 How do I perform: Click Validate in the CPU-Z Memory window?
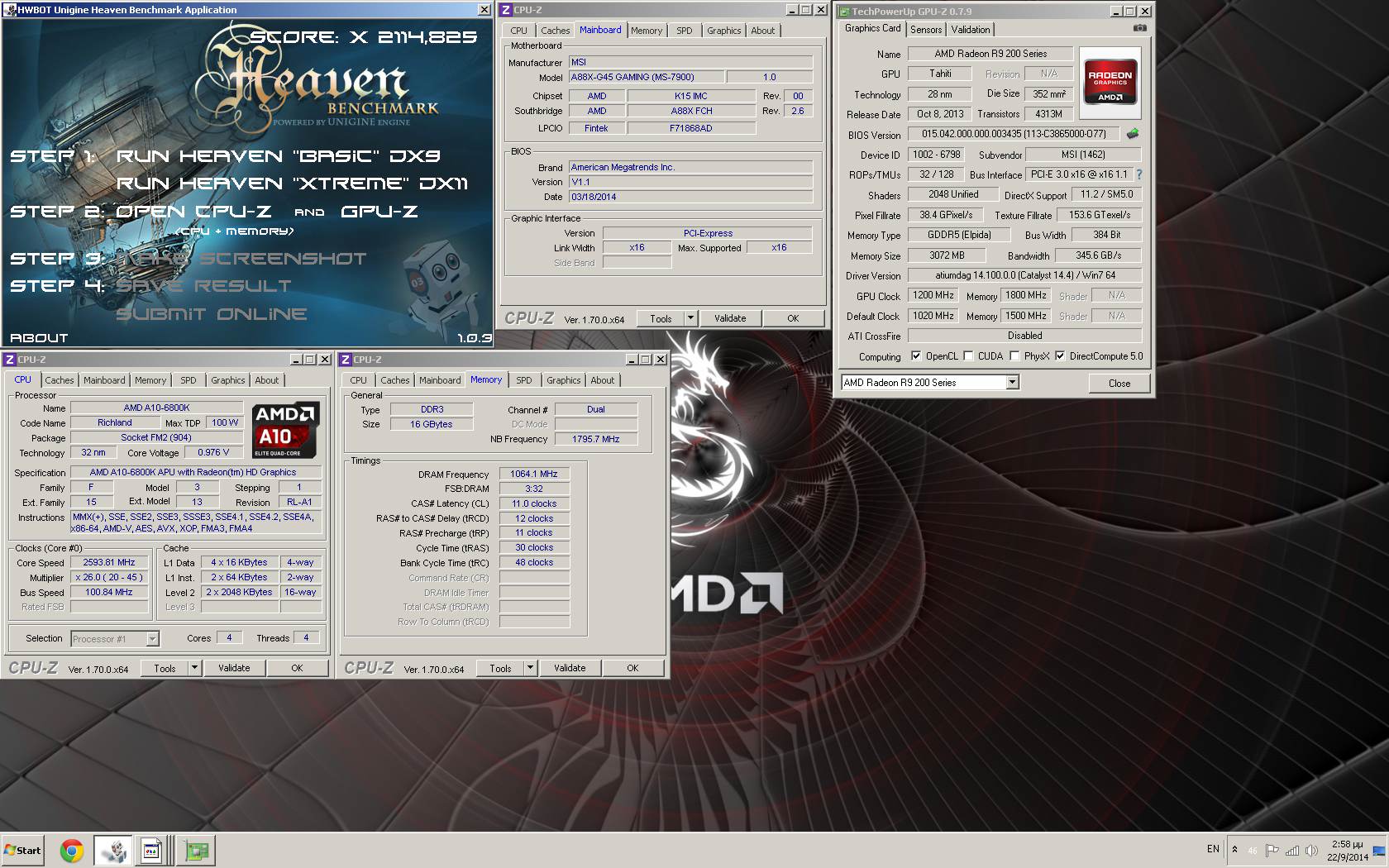(570, 668)
